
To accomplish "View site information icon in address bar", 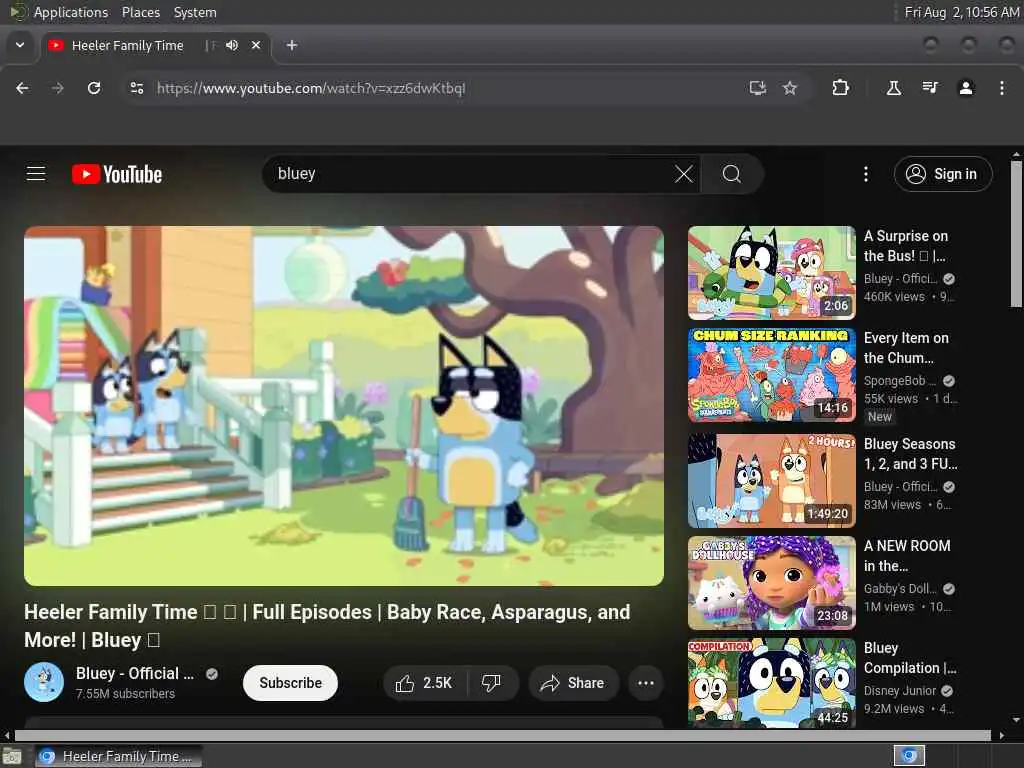I will tap(136, 88).
